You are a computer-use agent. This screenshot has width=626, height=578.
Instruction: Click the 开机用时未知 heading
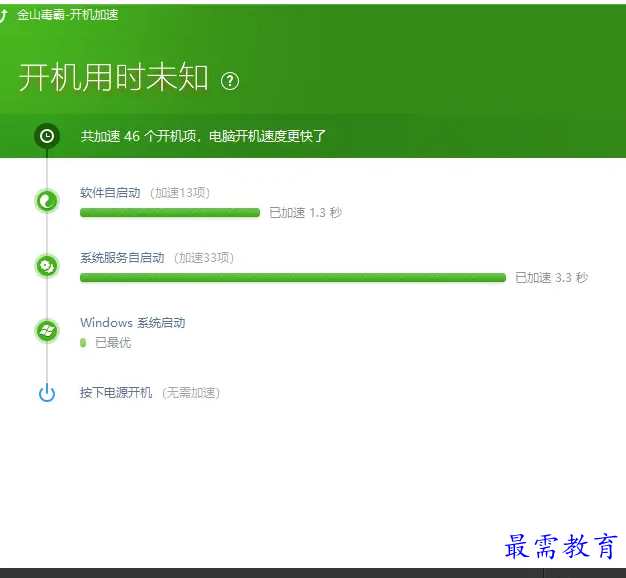tap(113, 77)
